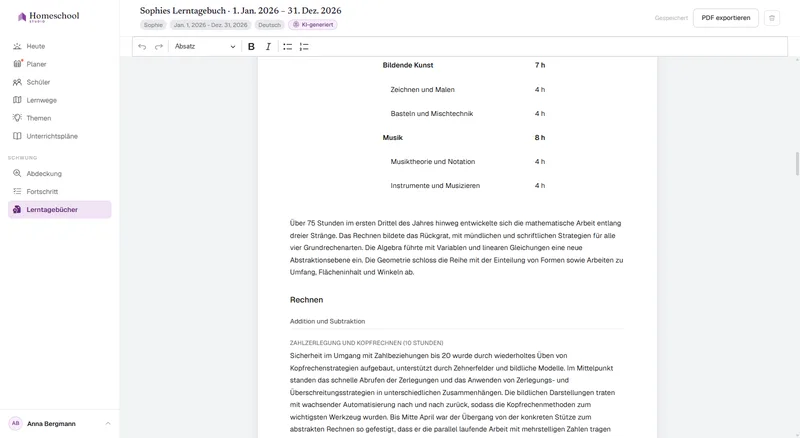The height and width of the screenshot is (438, 800).
Task: Click the Homeschool Studio logo
Action: [x=48, y=16]
